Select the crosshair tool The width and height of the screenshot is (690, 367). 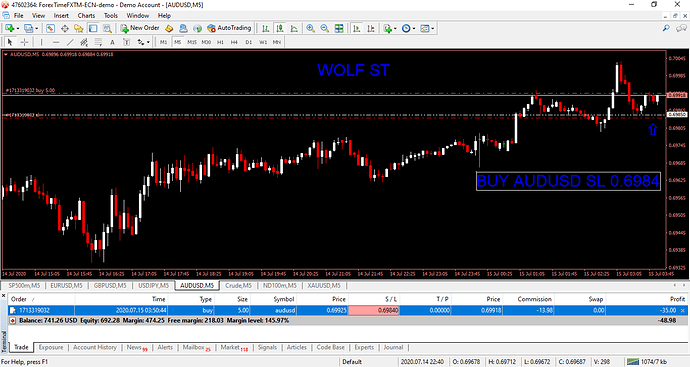25,42
